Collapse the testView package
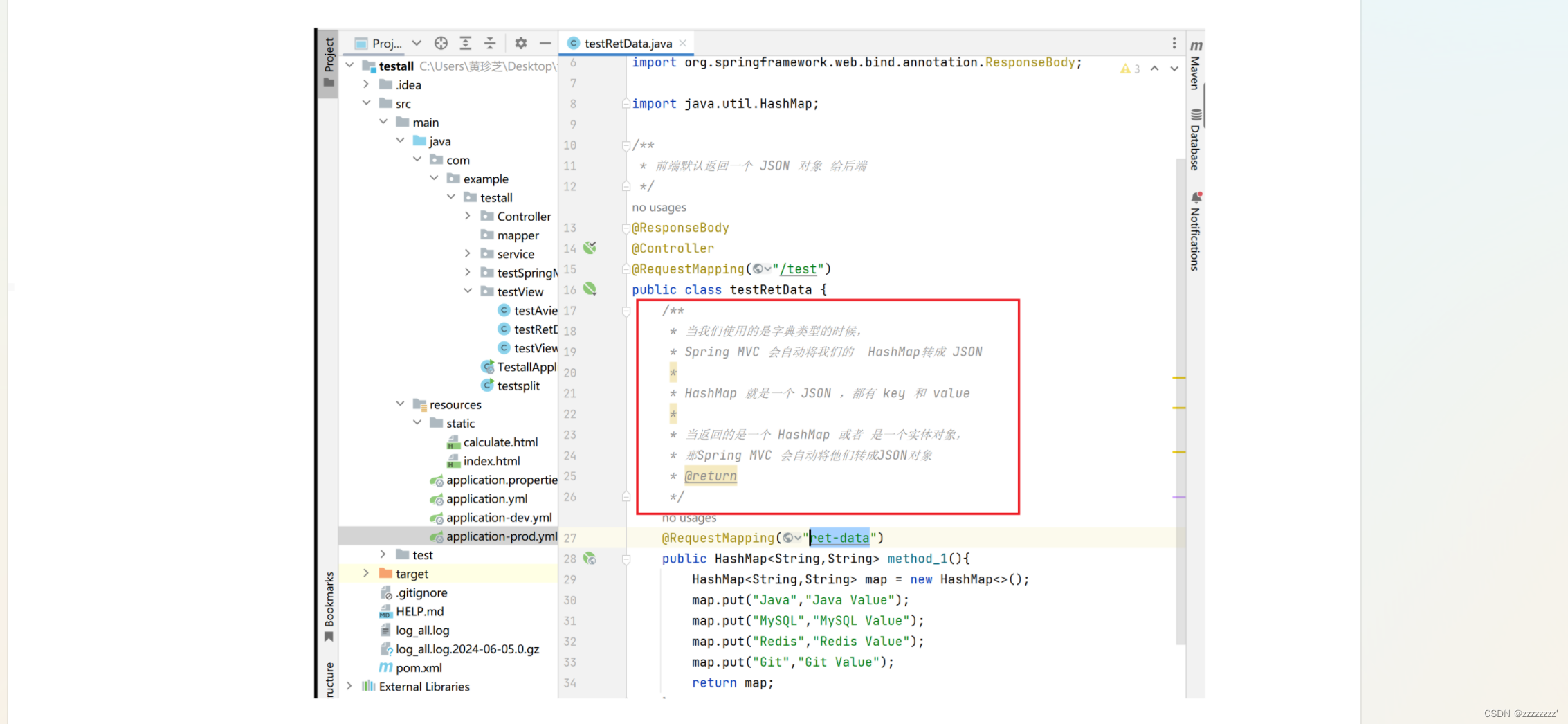This screenshot has height=724, width=1568. (468, 291)
